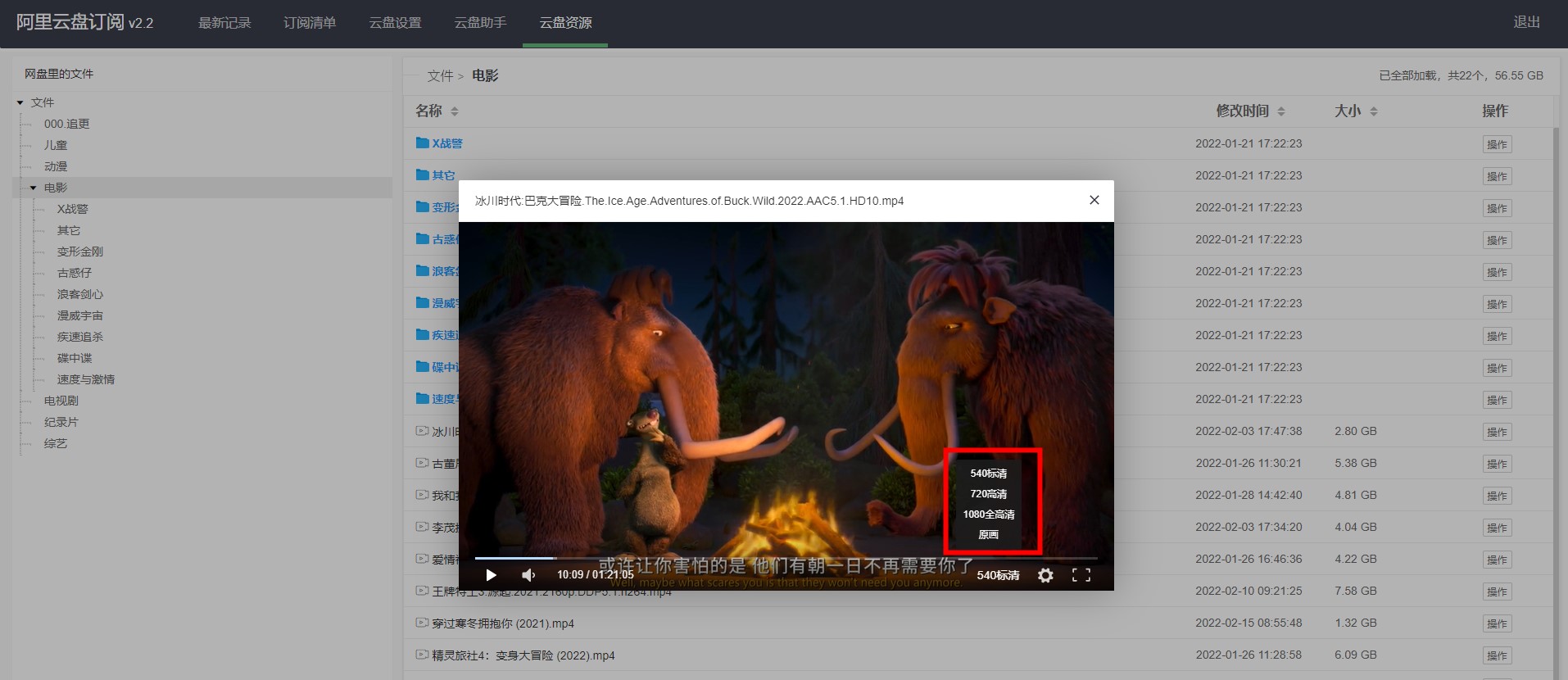Click 操作 button for the 2.80 GB file
The height and width of the screenshot is (680, 1568).
tap(1497, 432)
